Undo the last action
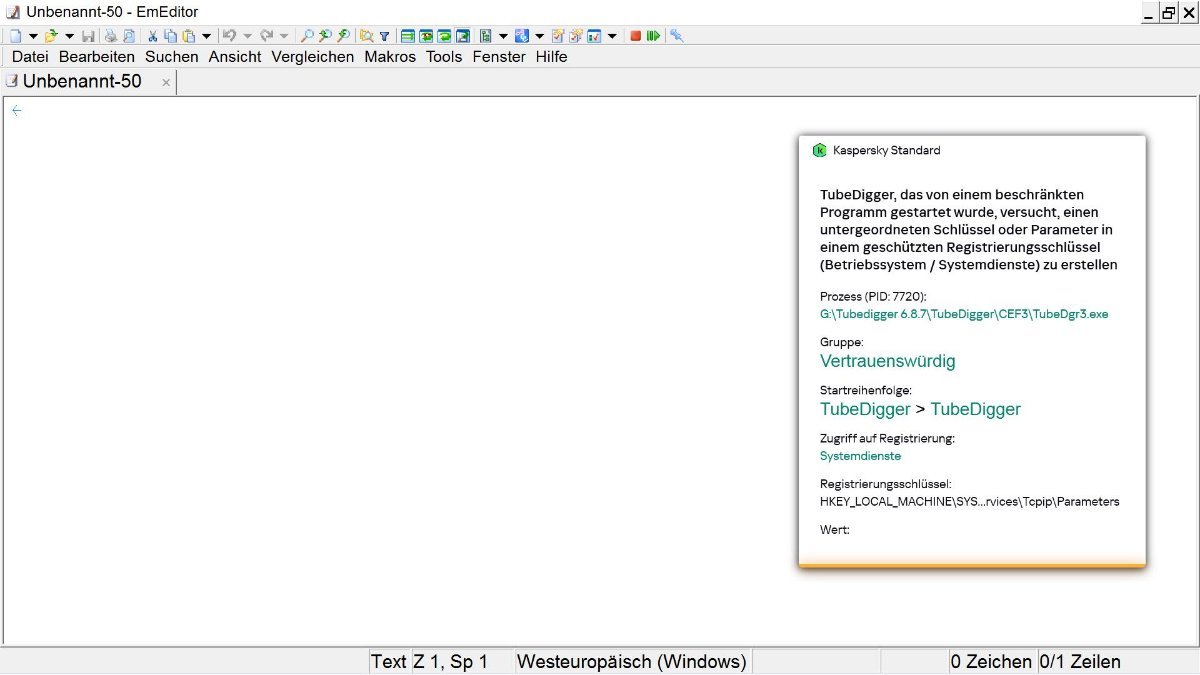Viewport: 1200px width, 675px height. pos(229,36)
